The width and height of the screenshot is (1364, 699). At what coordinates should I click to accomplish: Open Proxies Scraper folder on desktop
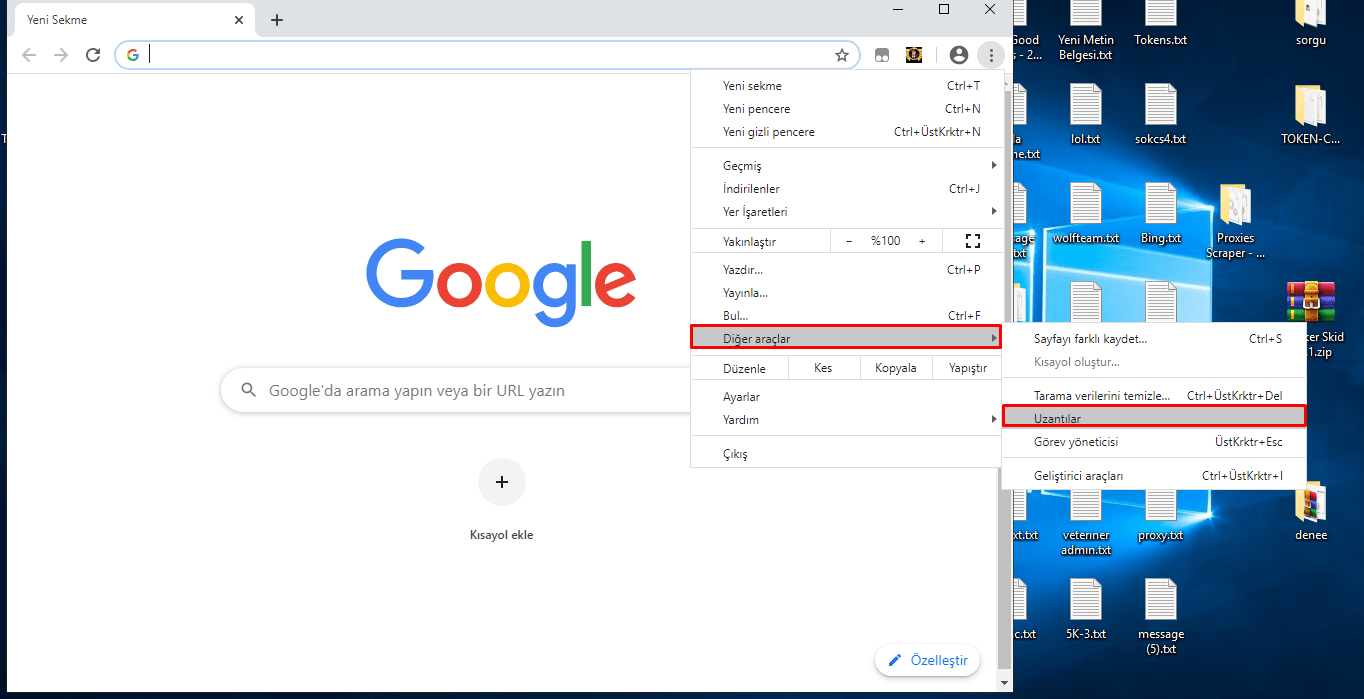1235,220
